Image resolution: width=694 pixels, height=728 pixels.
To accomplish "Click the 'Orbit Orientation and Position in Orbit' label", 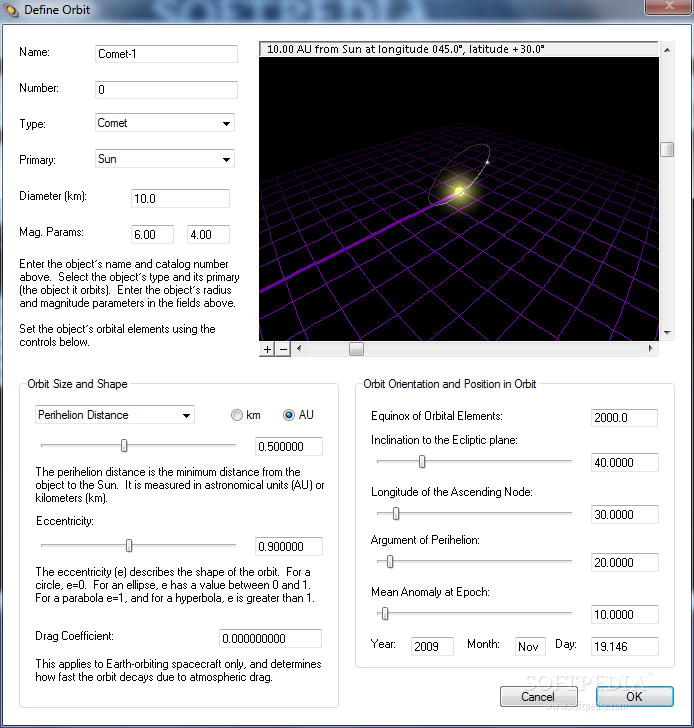I will pos(449,384).
